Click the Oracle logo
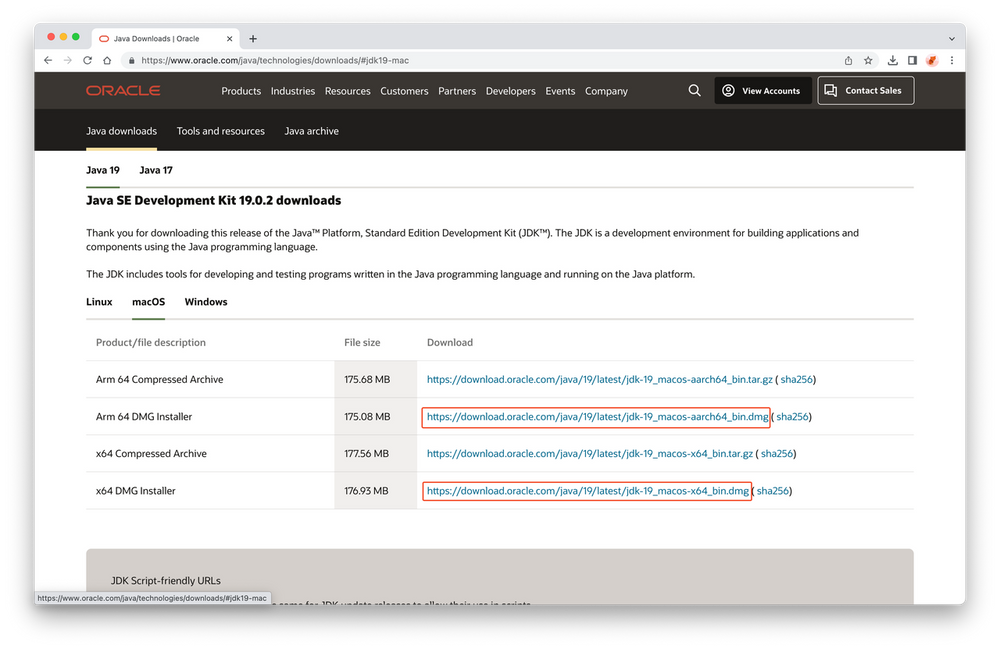 pyautogui.click(x=123, y=91)
